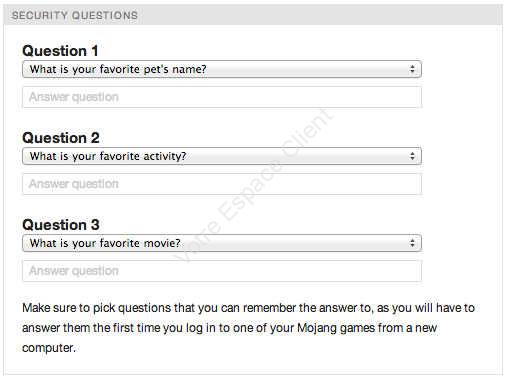The image size is (509, 378).
Task: Focus the answer field under Question 2
Action: 222,184
